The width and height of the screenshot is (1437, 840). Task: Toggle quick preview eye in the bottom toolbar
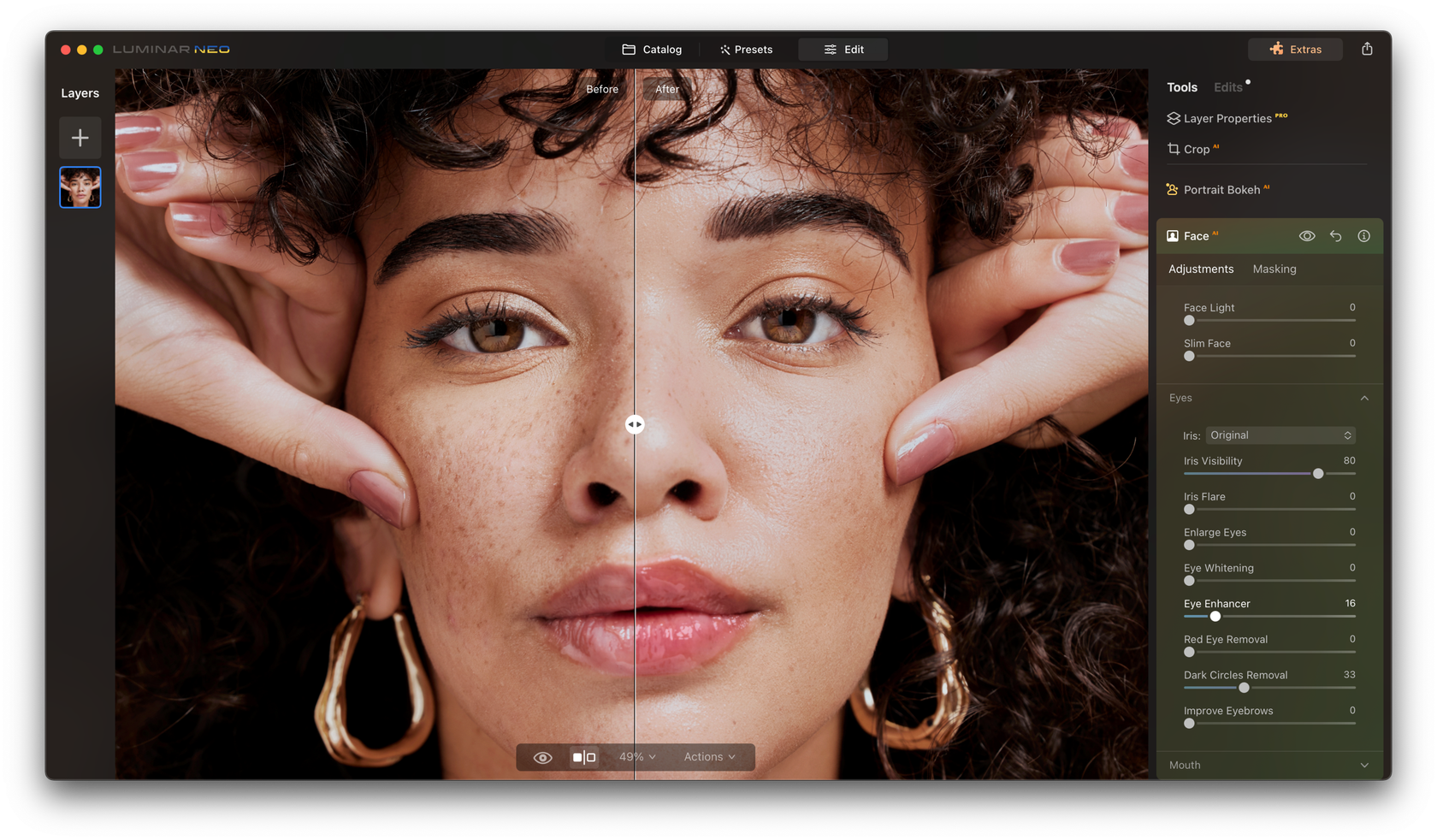(x=541, y=756)
